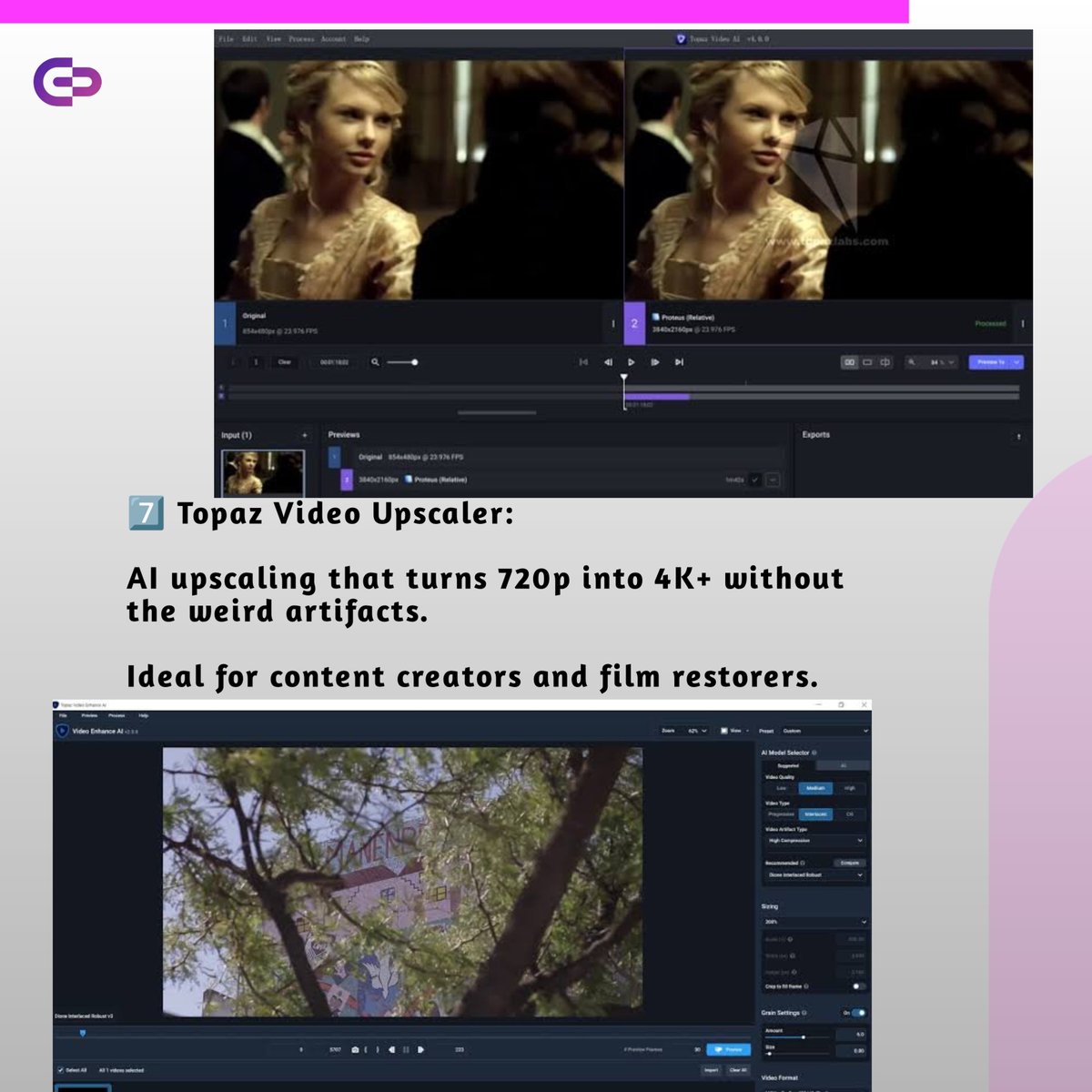Step forward one frame in Topaz Video AI
Image resolution: width=1092 pixels, height=1092 pixels.
[655, 362]
